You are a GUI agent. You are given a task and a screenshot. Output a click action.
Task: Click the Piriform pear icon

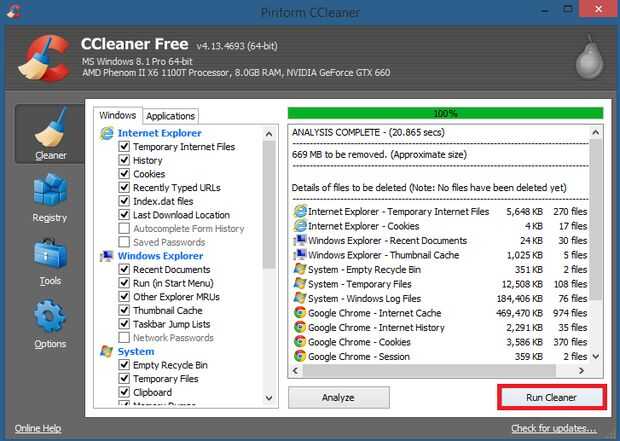589,58
